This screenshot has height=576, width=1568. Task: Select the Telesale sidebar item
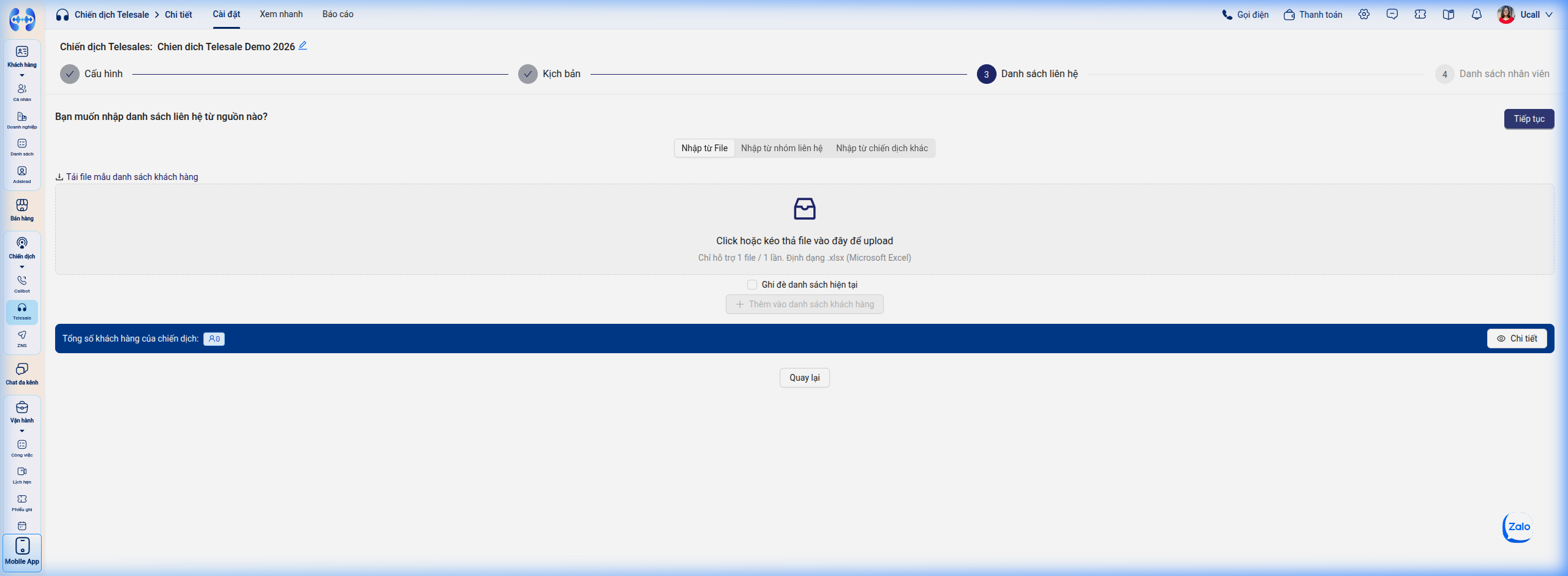tap(22, 312)
